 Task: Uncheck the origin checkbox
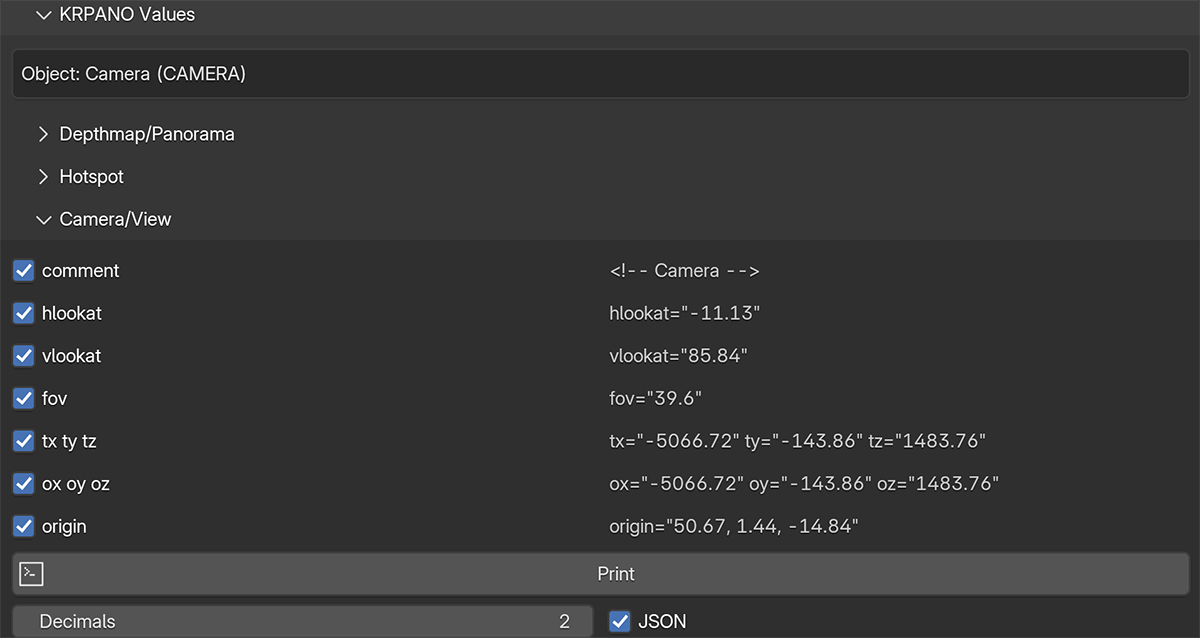point(24,526)
